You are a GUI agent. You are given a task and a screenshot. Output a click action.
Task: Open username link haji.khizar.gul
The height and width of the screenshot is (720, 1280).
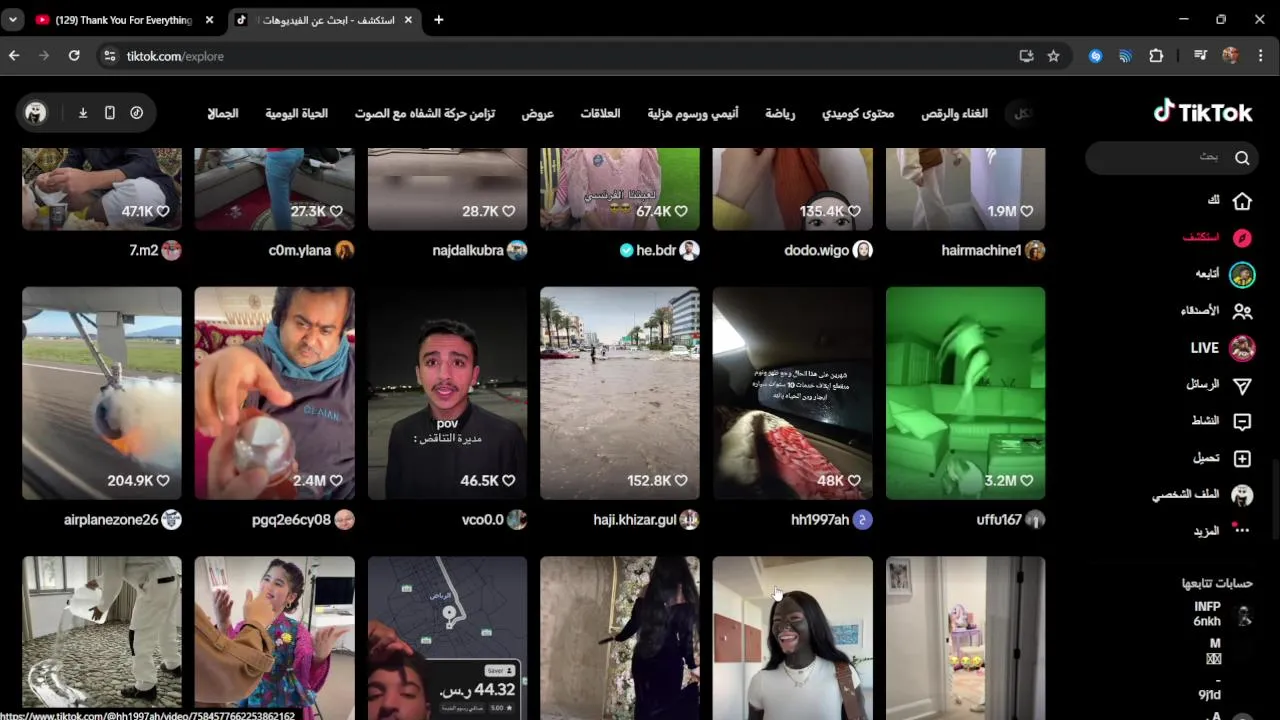pos(634,520)
